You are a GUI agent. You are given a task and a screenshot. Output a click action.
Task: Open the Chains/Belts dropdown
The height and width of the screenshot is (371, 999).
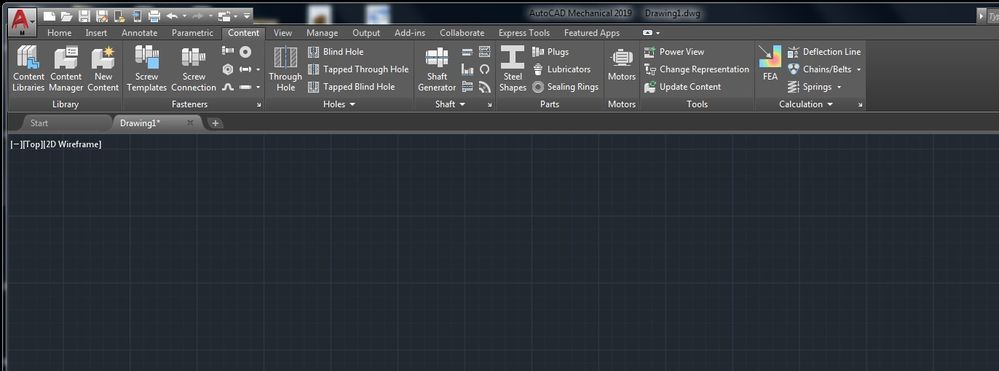(x=859, y=69)
